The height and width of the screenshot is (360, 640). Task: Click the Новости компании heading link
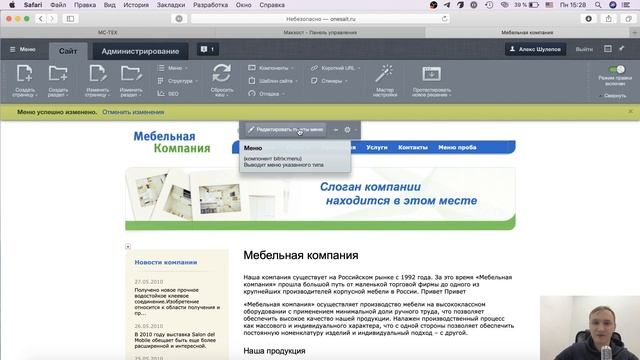click(166, 262)
